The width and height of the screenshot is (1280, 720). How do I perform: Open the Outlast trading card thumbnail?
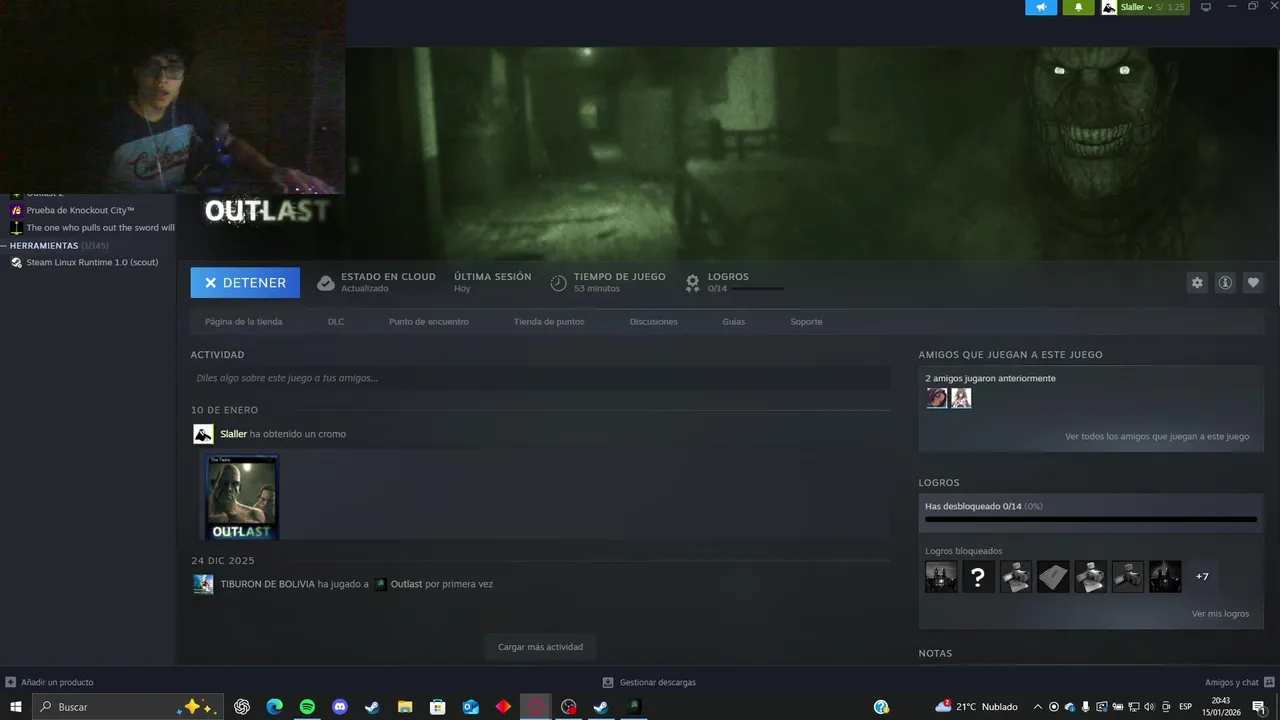242,497
